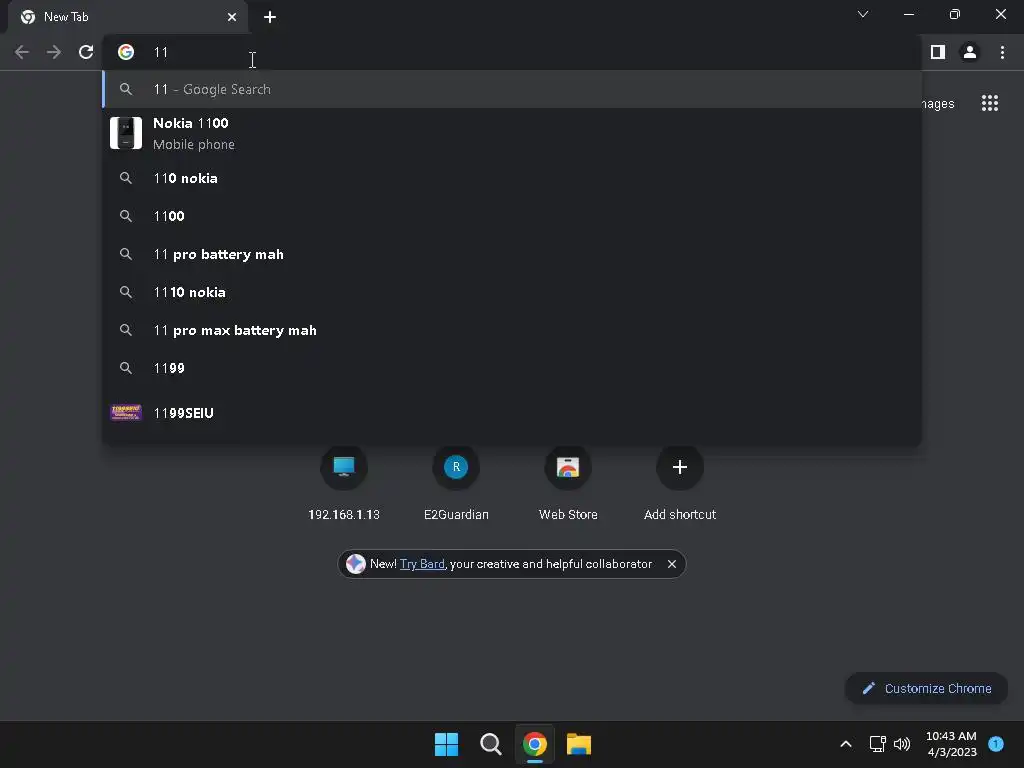Viewport: 1024px width, 768px height.
Task: Follow the Try Bard link
Action: point(422,564)
